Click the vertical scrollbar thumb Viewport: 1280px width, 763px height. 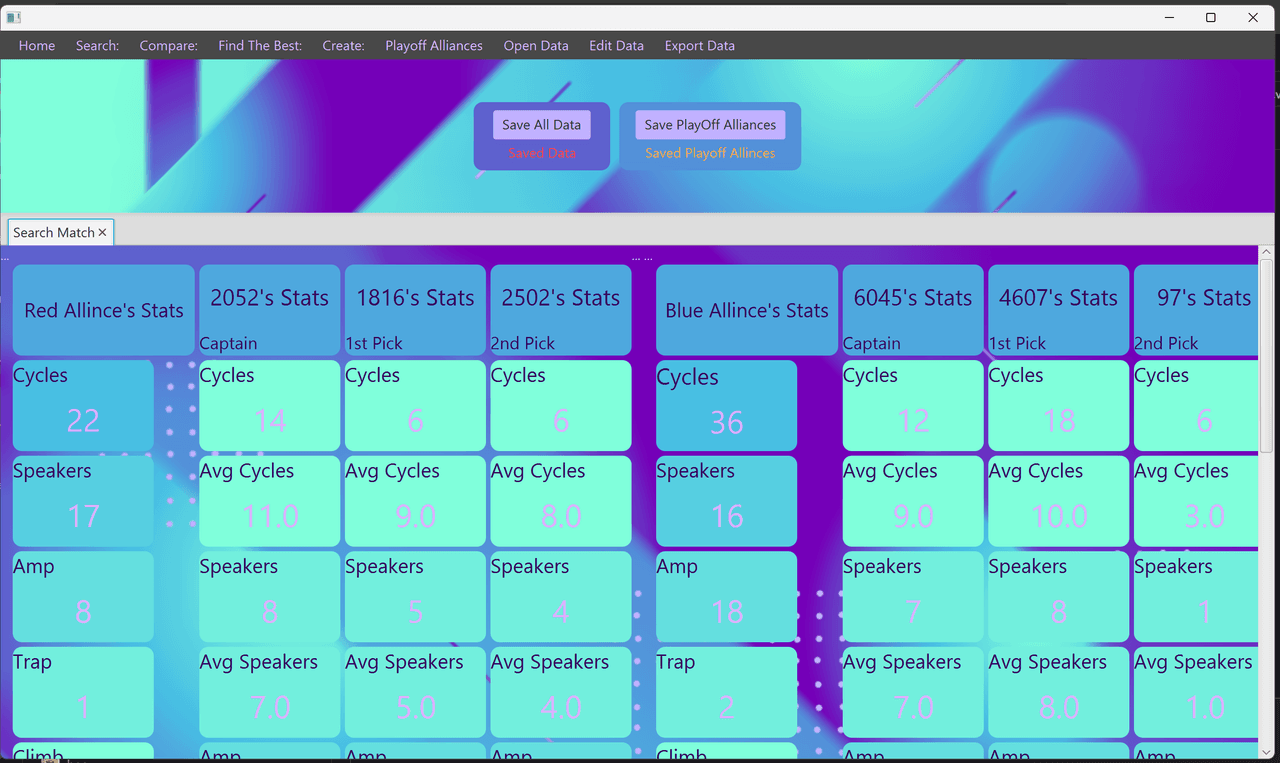click(x=1266, y=355)
